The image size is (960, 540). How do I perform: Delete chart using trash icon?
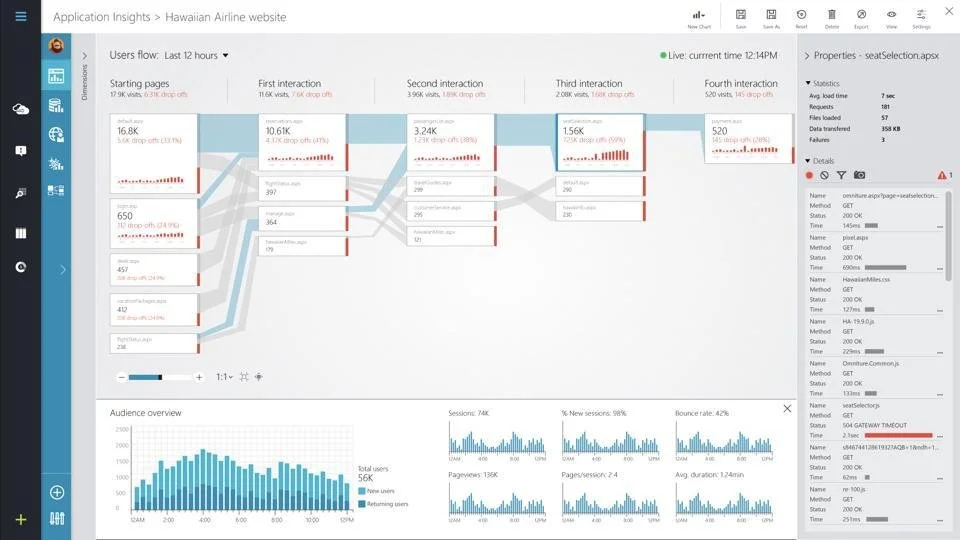tap(831, 15)
